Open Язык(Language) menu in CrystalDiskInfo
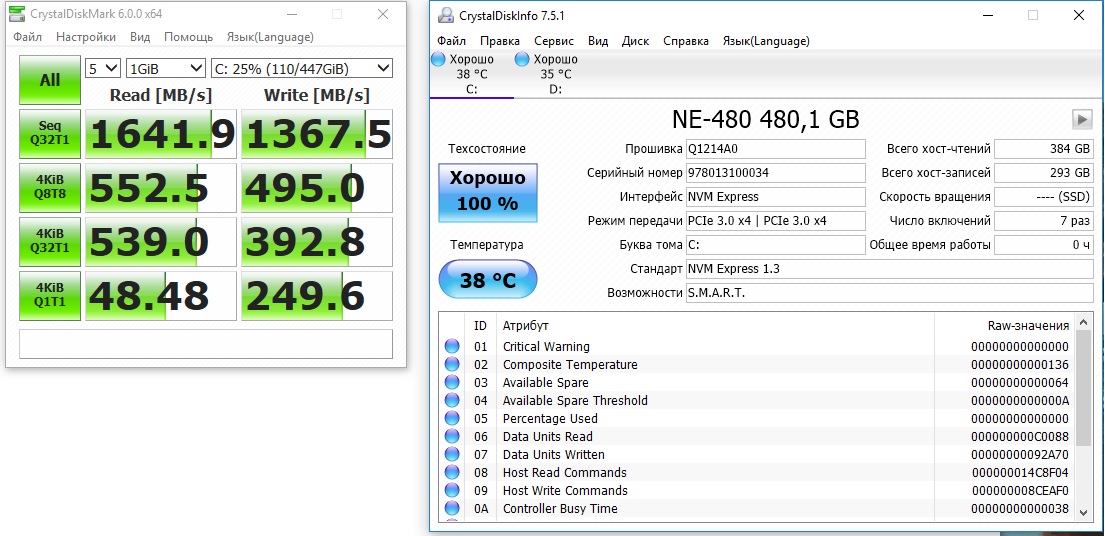 766,41
